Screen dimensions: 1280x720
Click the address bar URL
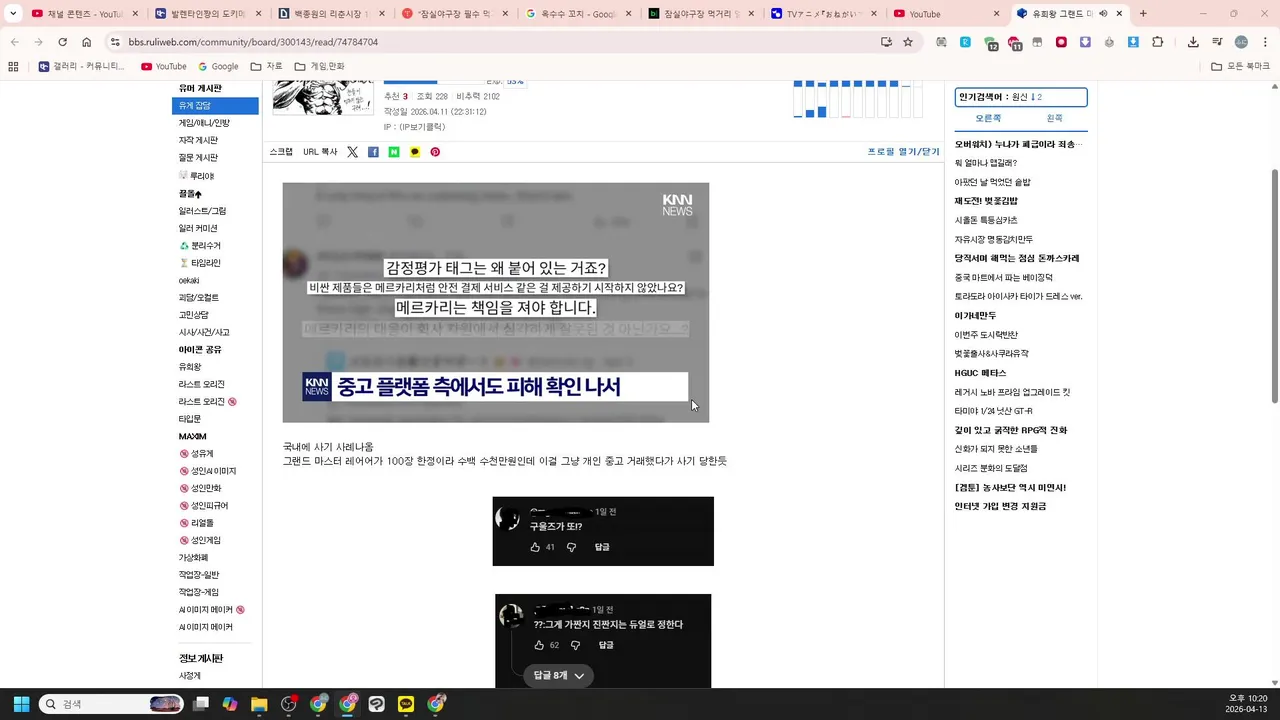(x=253, y=42)
